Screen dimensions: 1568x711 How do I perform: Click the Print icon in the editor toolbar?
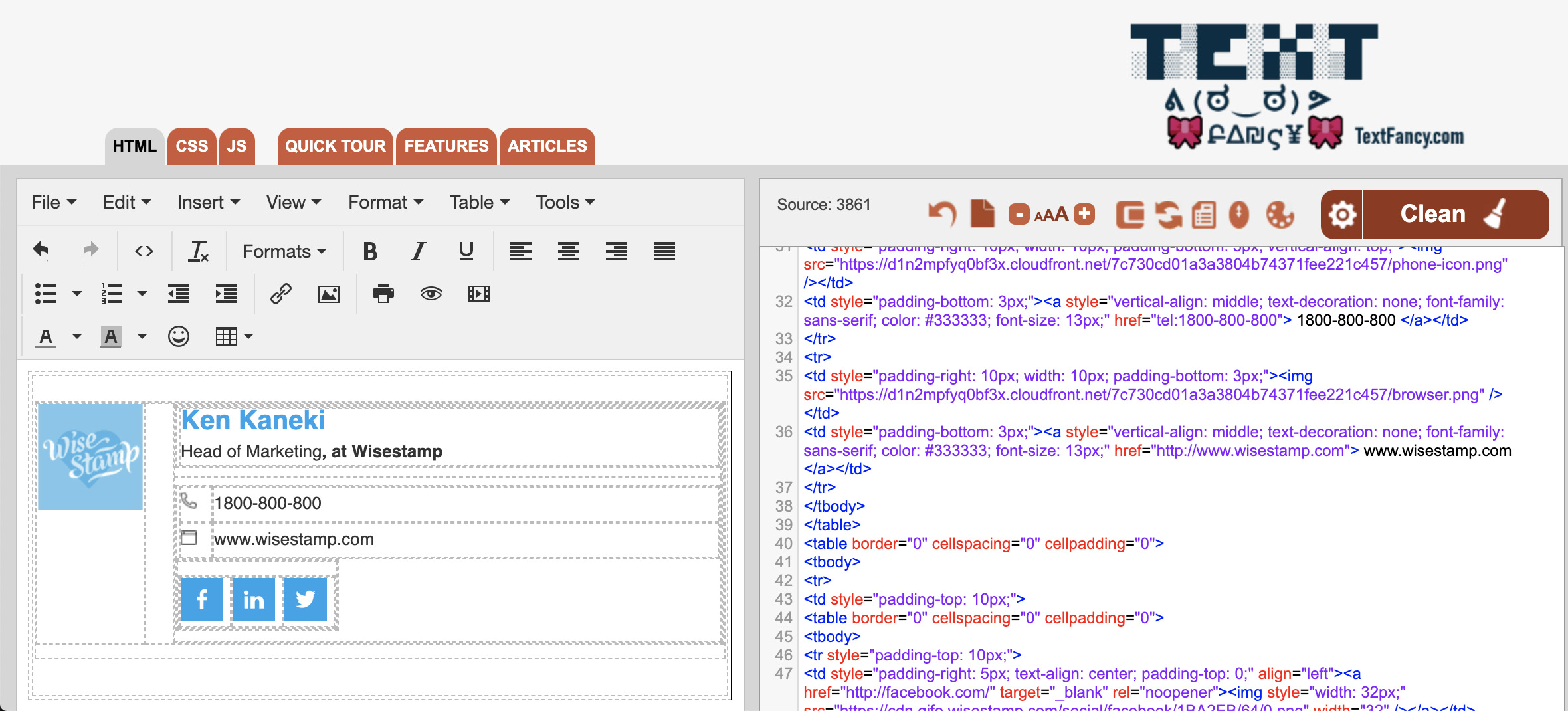coord(383,293)
